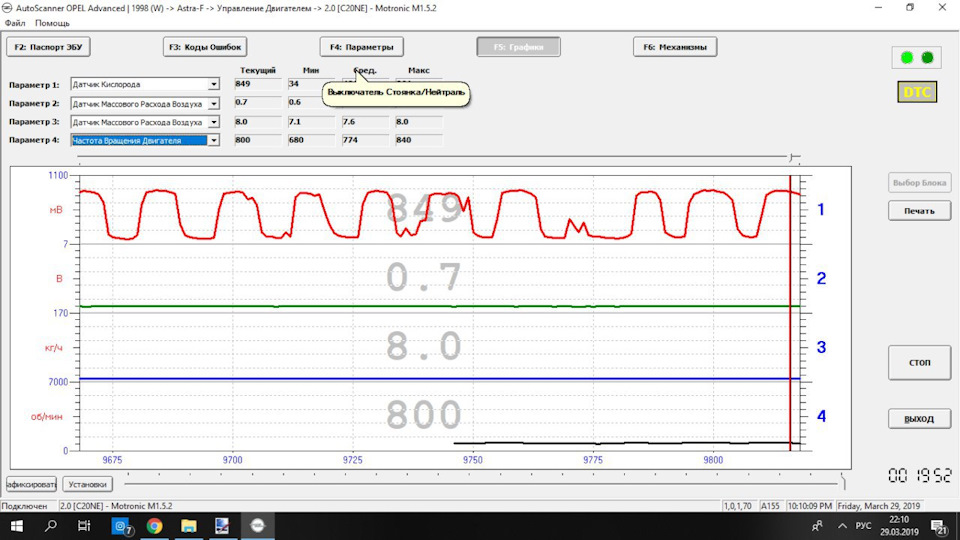This screenshot has height=540, width=960.
Task: Select the F5 Графики tab
Action: pyautogui.click(x=519, y=47)
